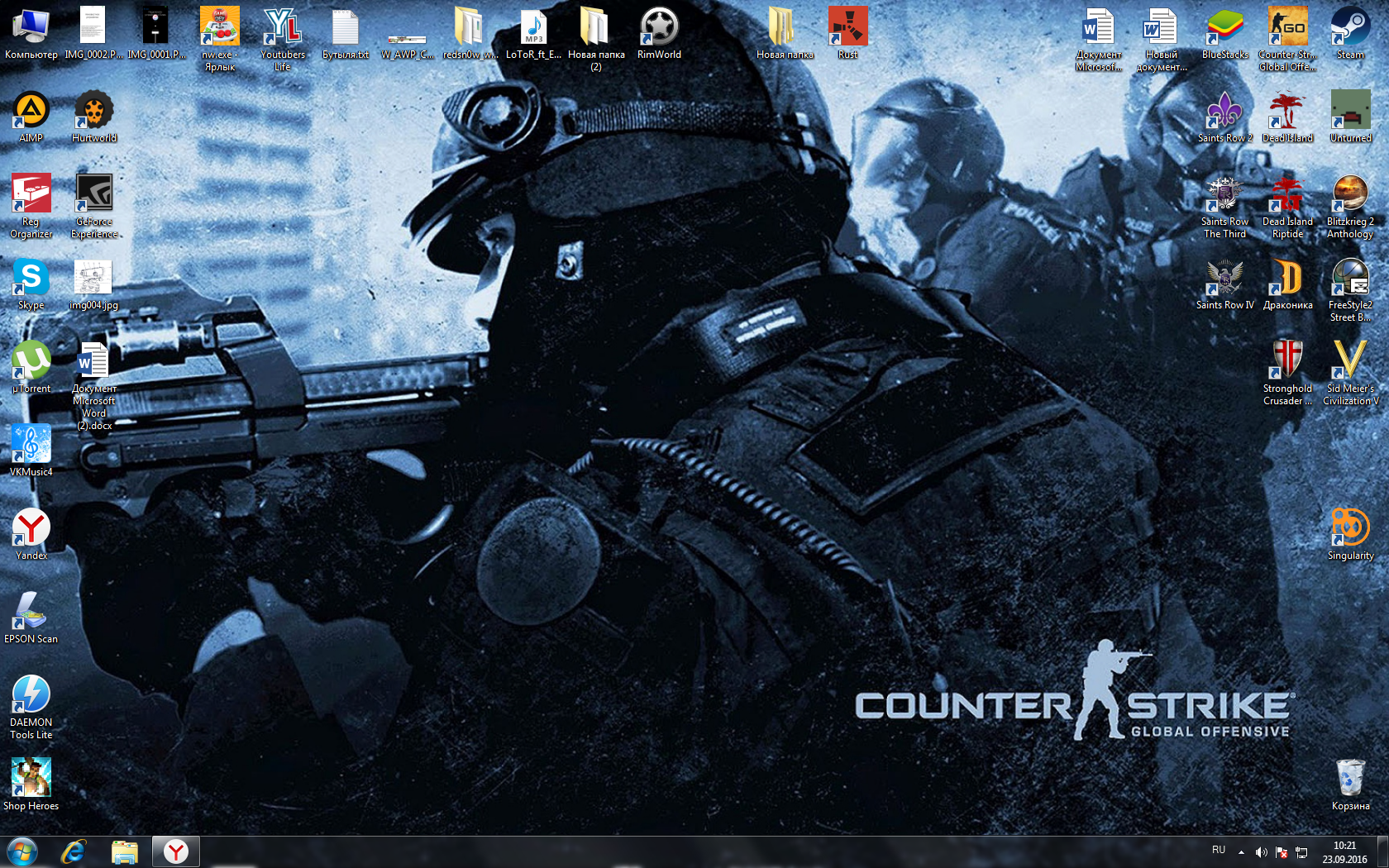Launch the Unturned game shortcut
The image size is (1389, 868).
click(x=1350, y=117)
